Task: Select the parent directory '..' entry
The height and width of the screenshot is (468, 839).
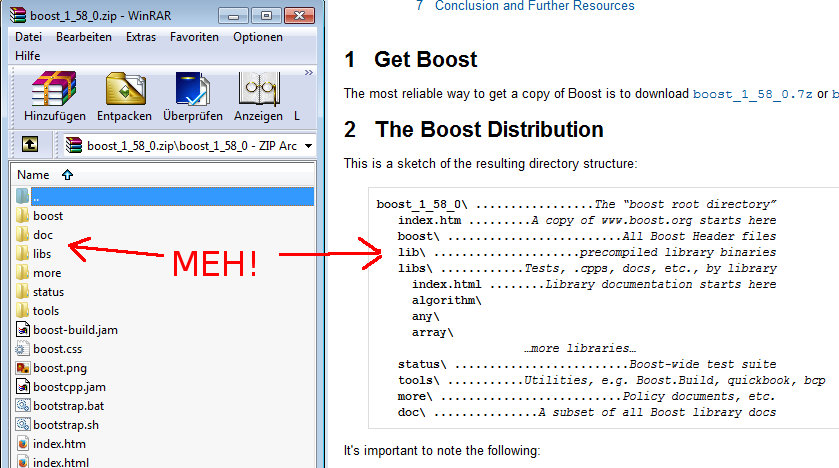Action: 36,197
